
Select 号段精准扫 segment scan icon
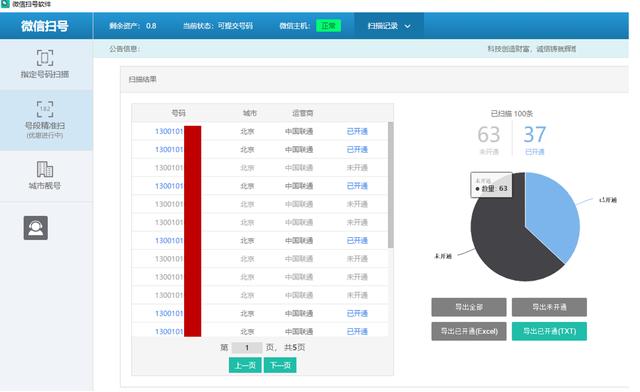[x=45, y=109]
